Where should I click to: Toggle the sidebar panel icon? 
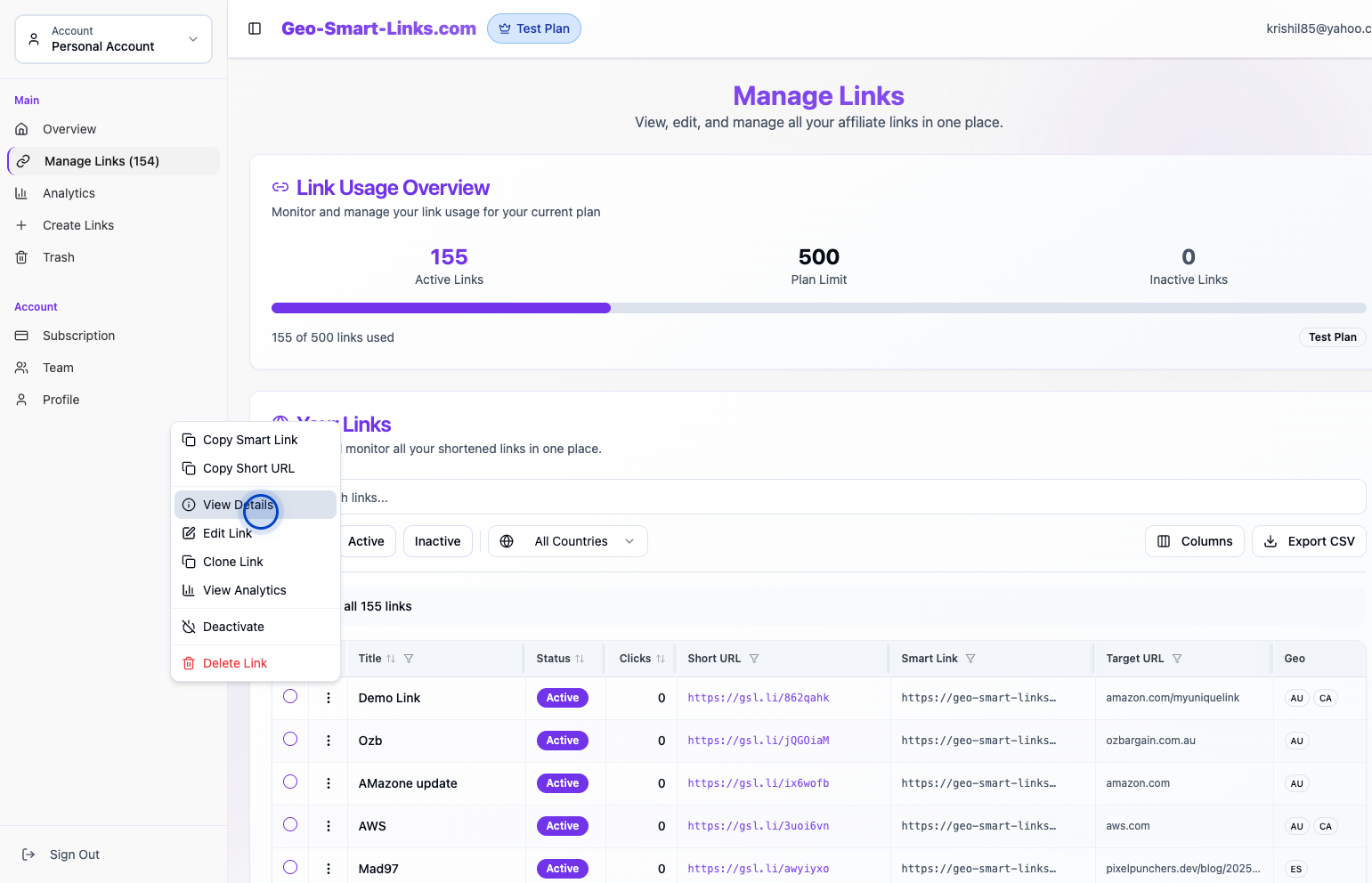coord(255,28)
